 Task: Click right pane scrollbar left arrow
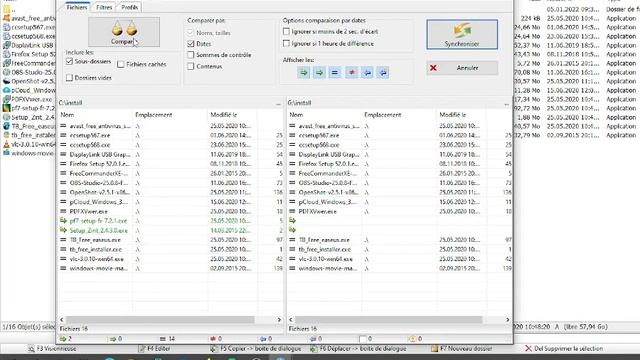click(x=291, y=320)
